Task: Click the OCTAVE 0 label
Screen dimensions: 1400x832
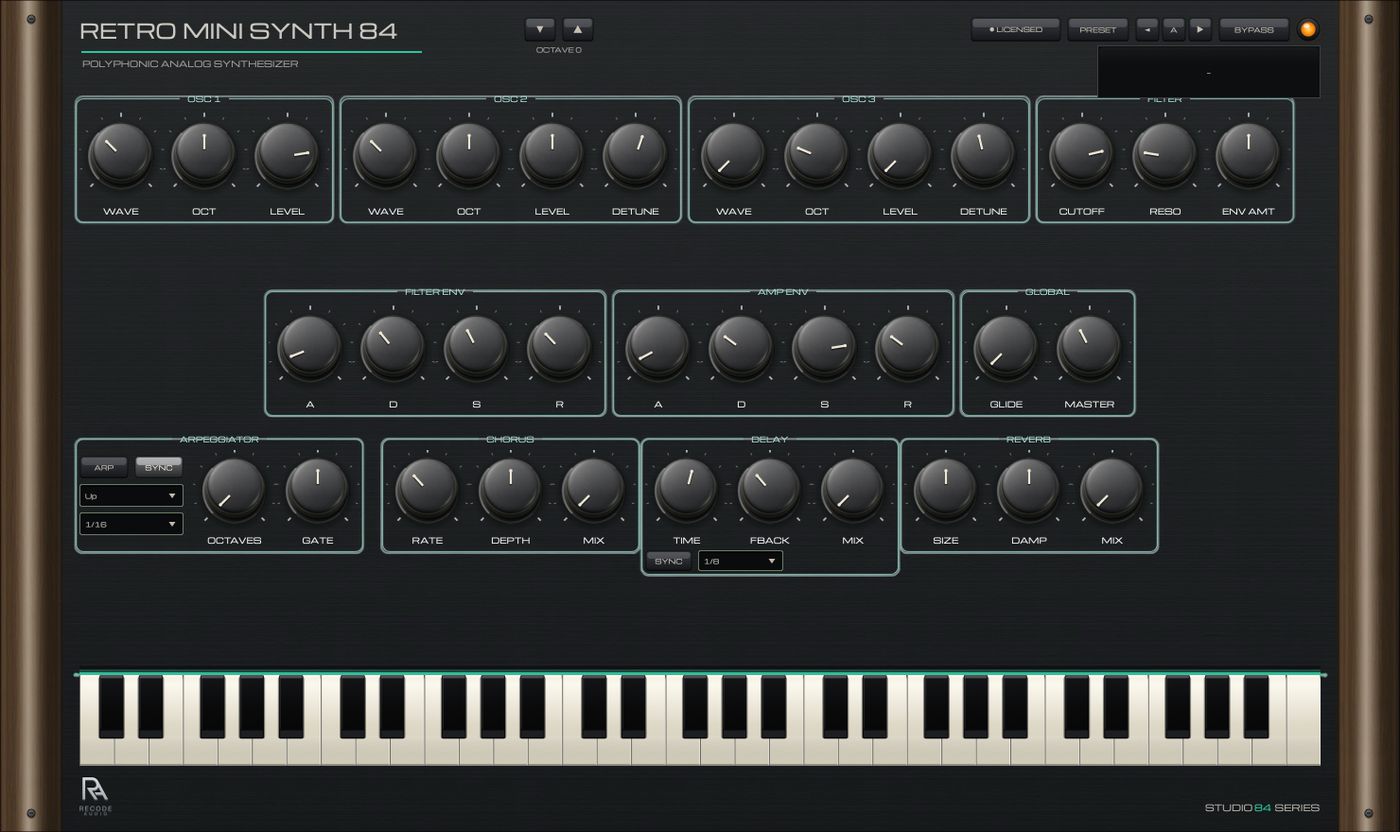Action: [x=559, y=50]
